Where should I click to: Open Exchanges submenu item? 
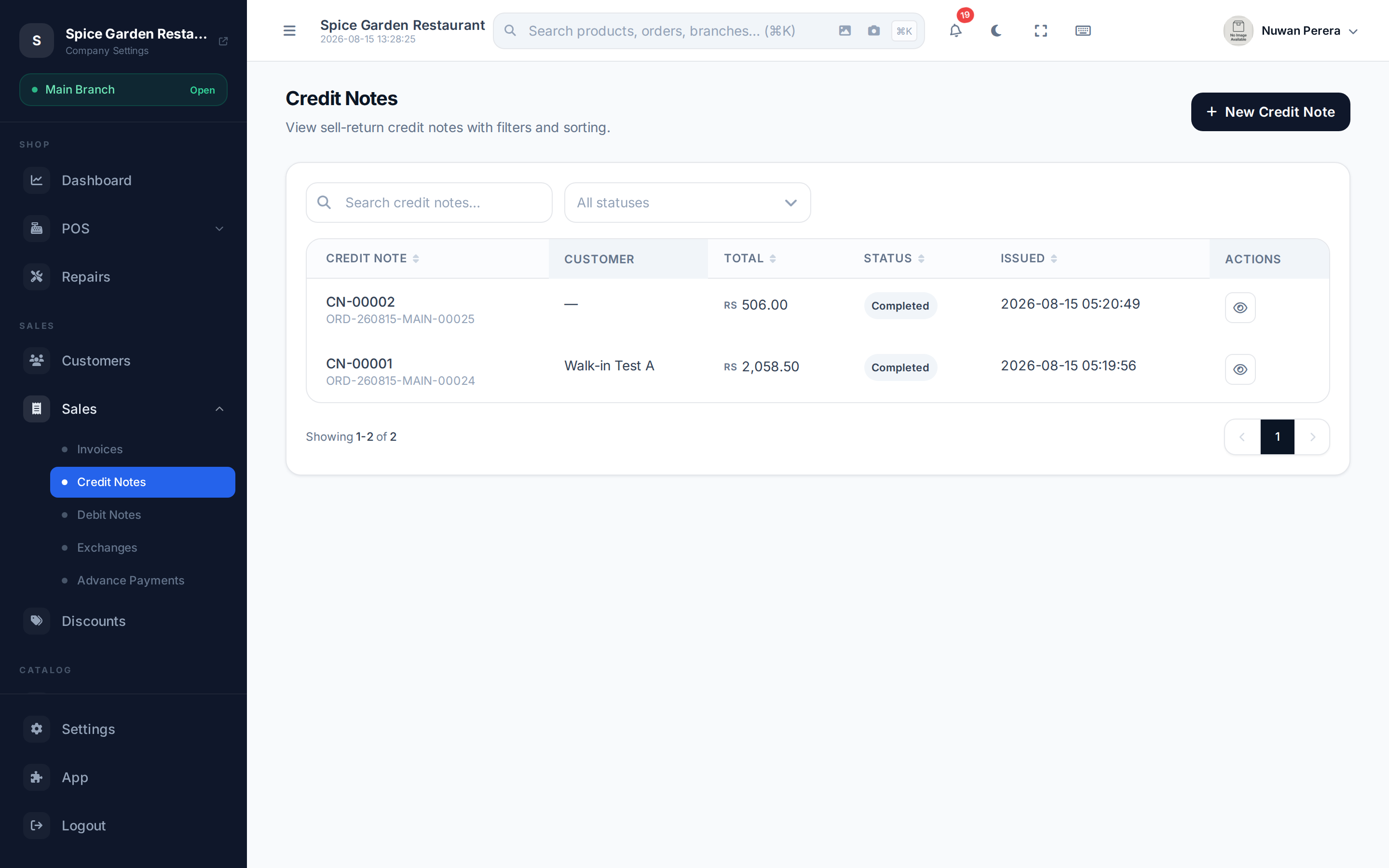pos(142,548)
